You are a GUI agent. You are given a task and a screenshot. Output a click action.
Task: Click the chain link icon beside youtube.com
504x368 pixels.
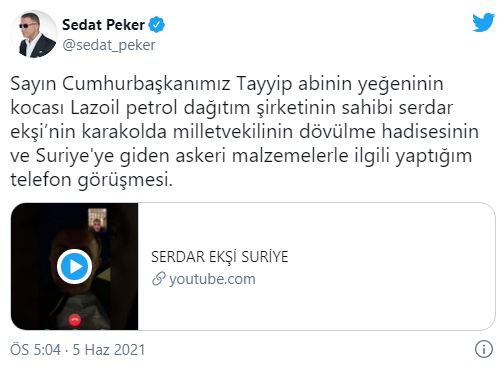tap(159, 279)
